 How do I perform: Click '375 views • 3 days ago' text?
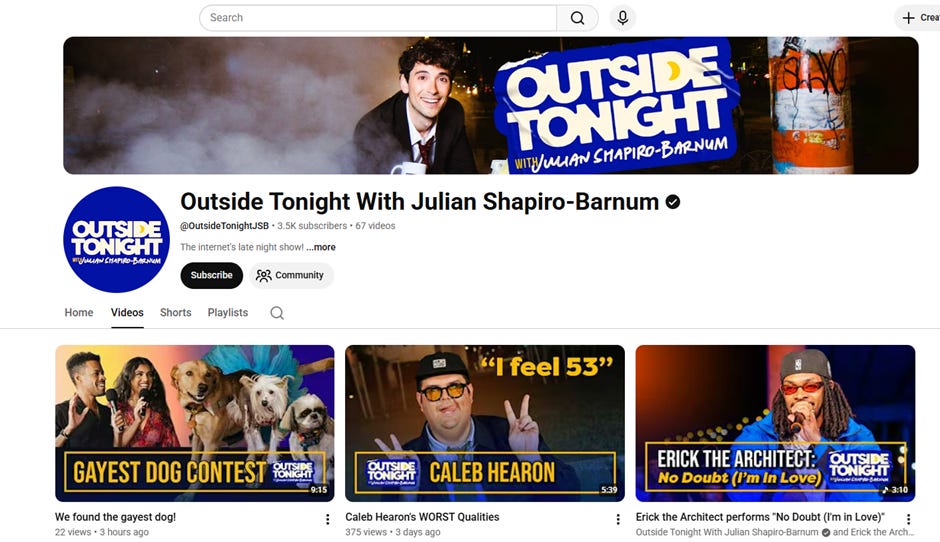coord(393,532)
